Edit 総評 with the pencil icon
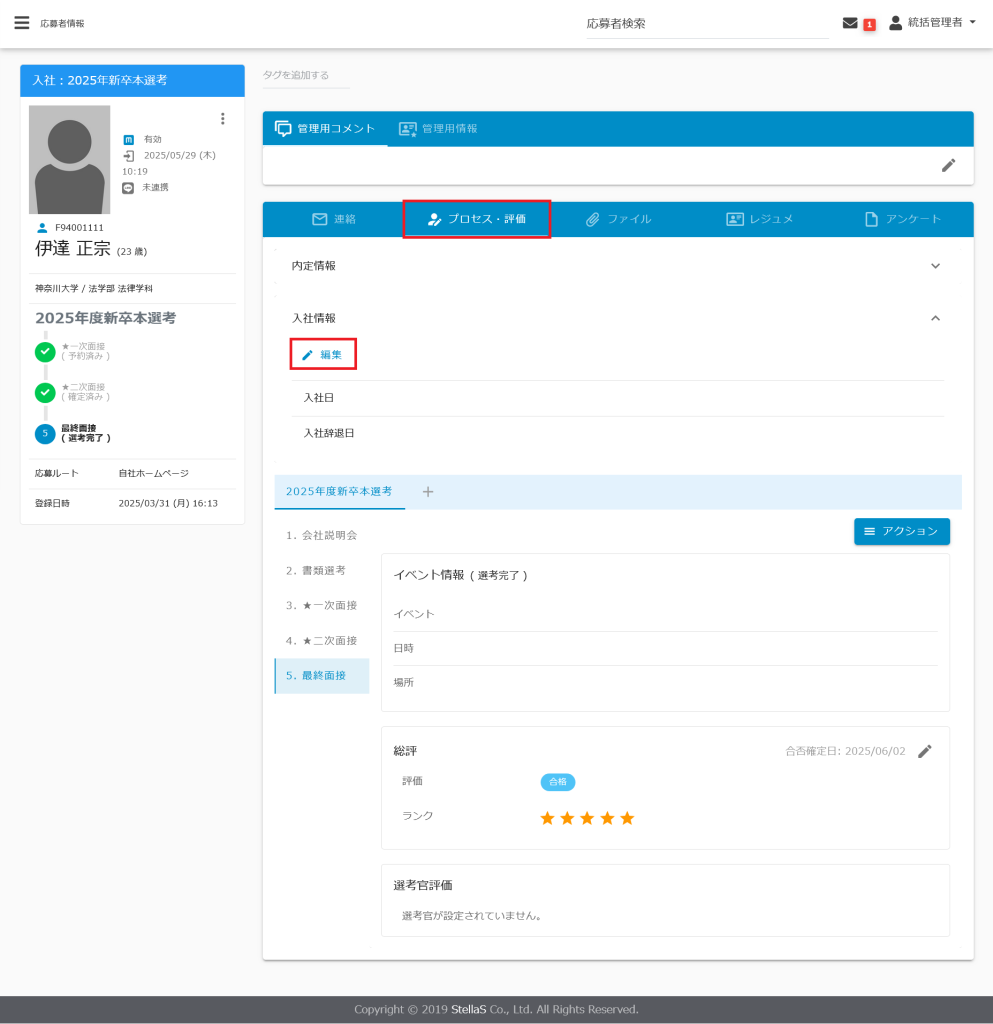993x1024 pixels. [925, 751]
